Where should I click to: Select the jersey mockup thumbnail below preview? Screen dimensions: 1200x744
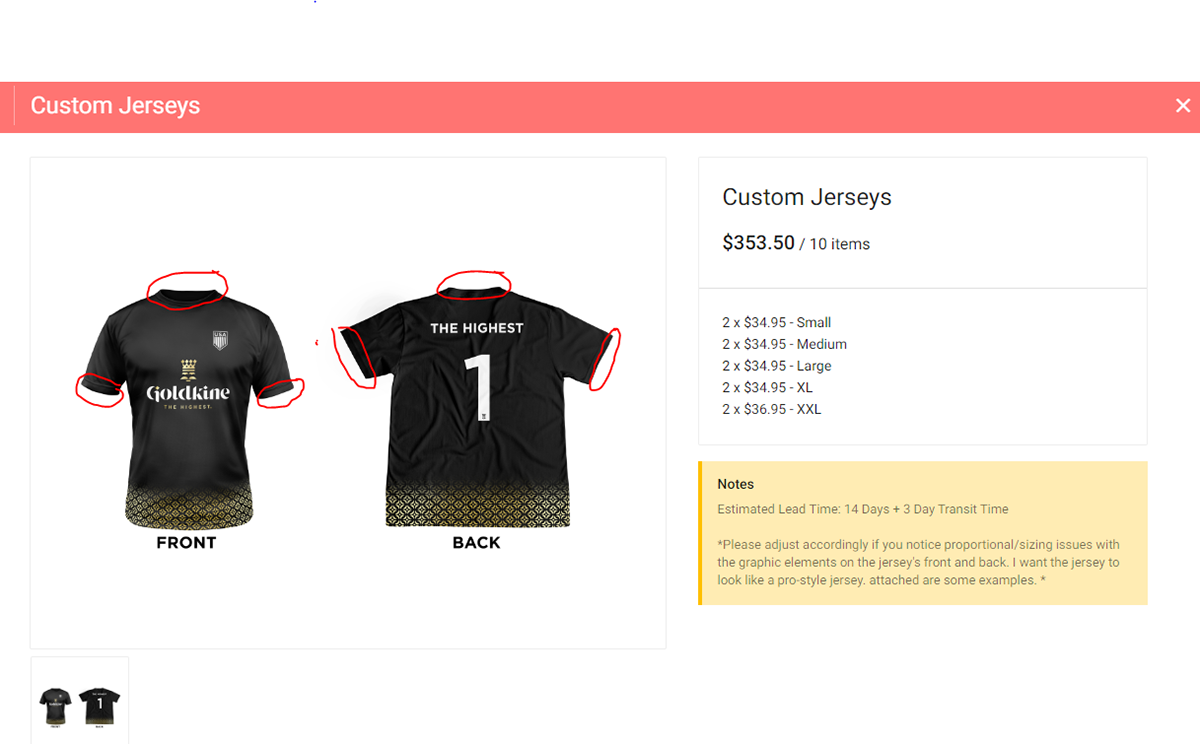80,700
